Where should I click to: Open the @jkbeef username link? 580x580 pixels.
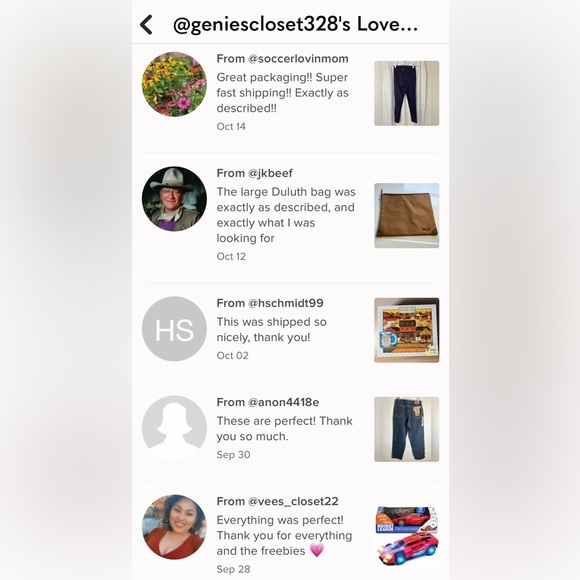[x=270, y=173]
